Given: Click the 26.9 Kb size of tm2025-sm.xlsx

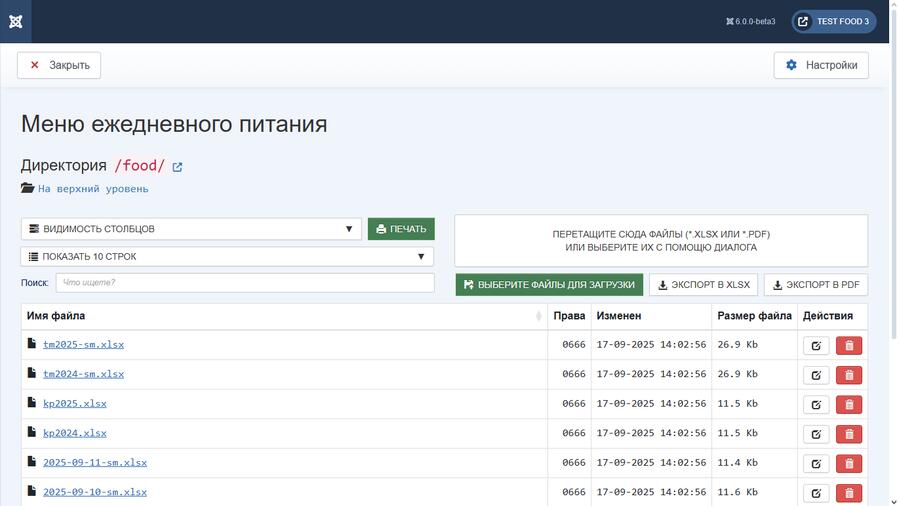Looking at the screenshot, I should pyautogui.click(x=737, y=344).
